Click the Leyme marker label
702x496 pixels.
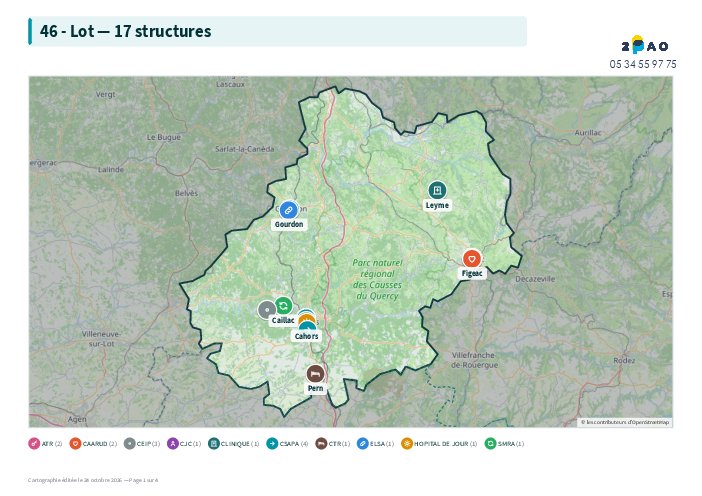coord(437,205)
